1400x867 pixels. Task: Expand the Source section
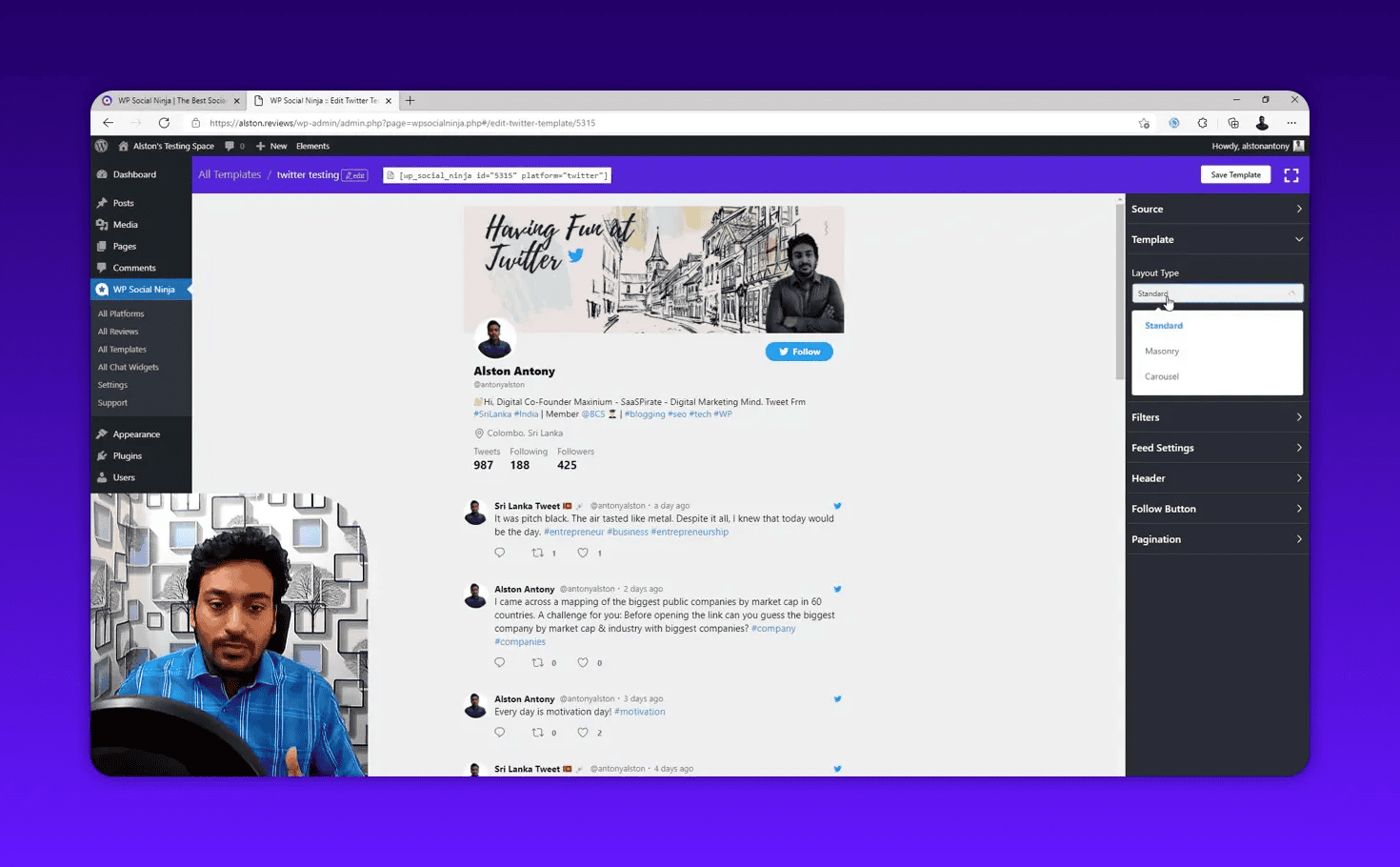point(1217,208)
